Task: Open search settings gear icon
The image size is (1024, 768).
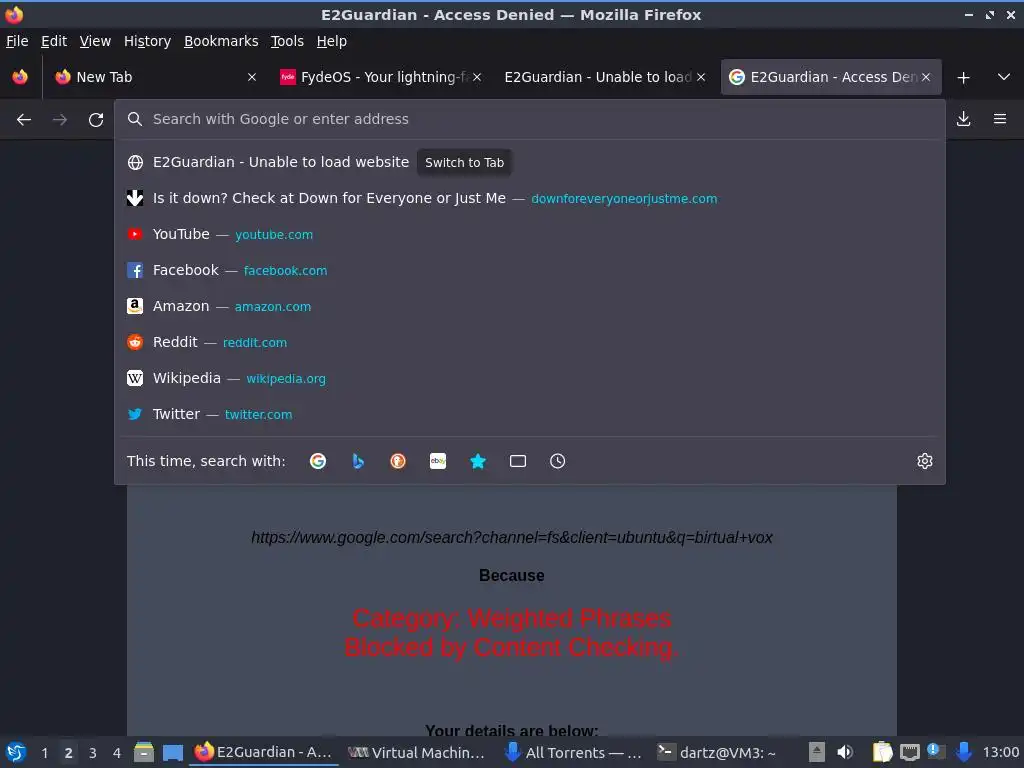Action: 925,461
